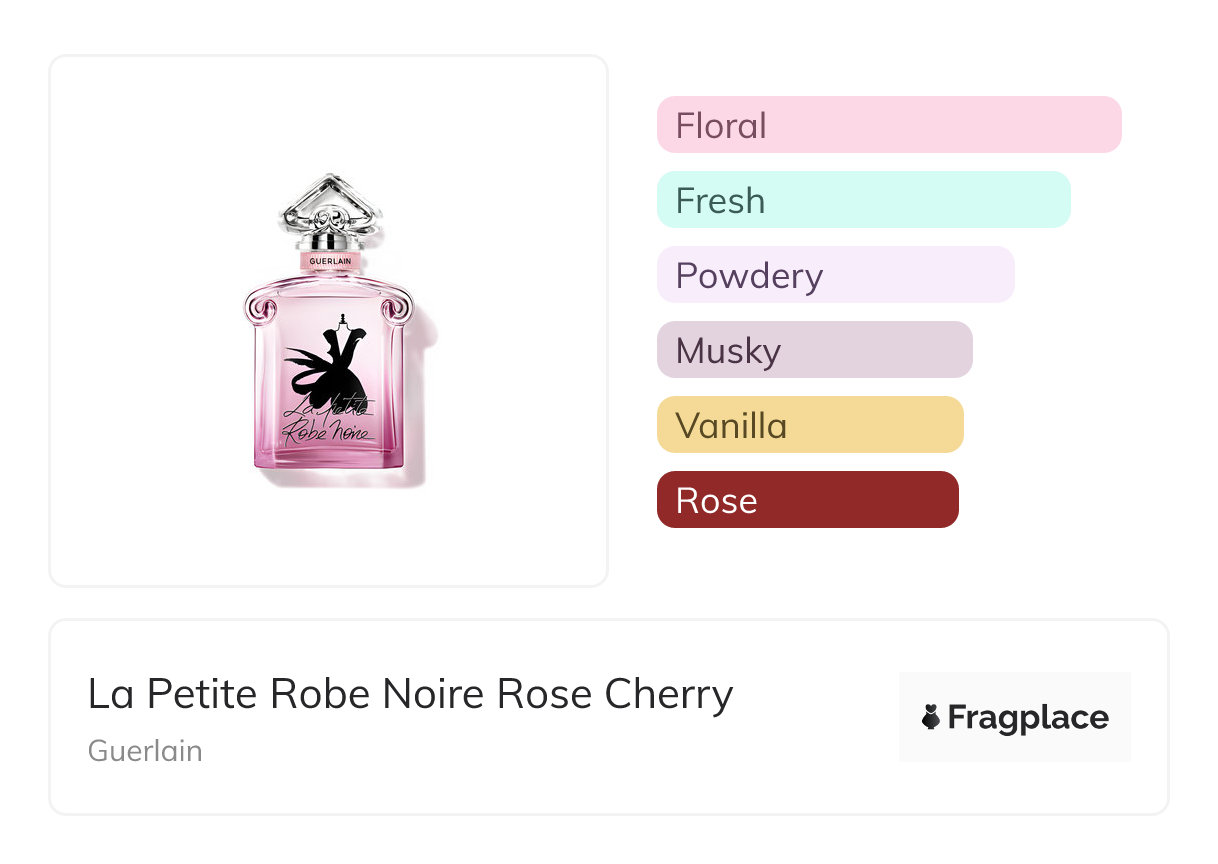Screen dimensions: 1218x864
Task: Pick the mauve Musky accord bar
Action: point(814,350)
